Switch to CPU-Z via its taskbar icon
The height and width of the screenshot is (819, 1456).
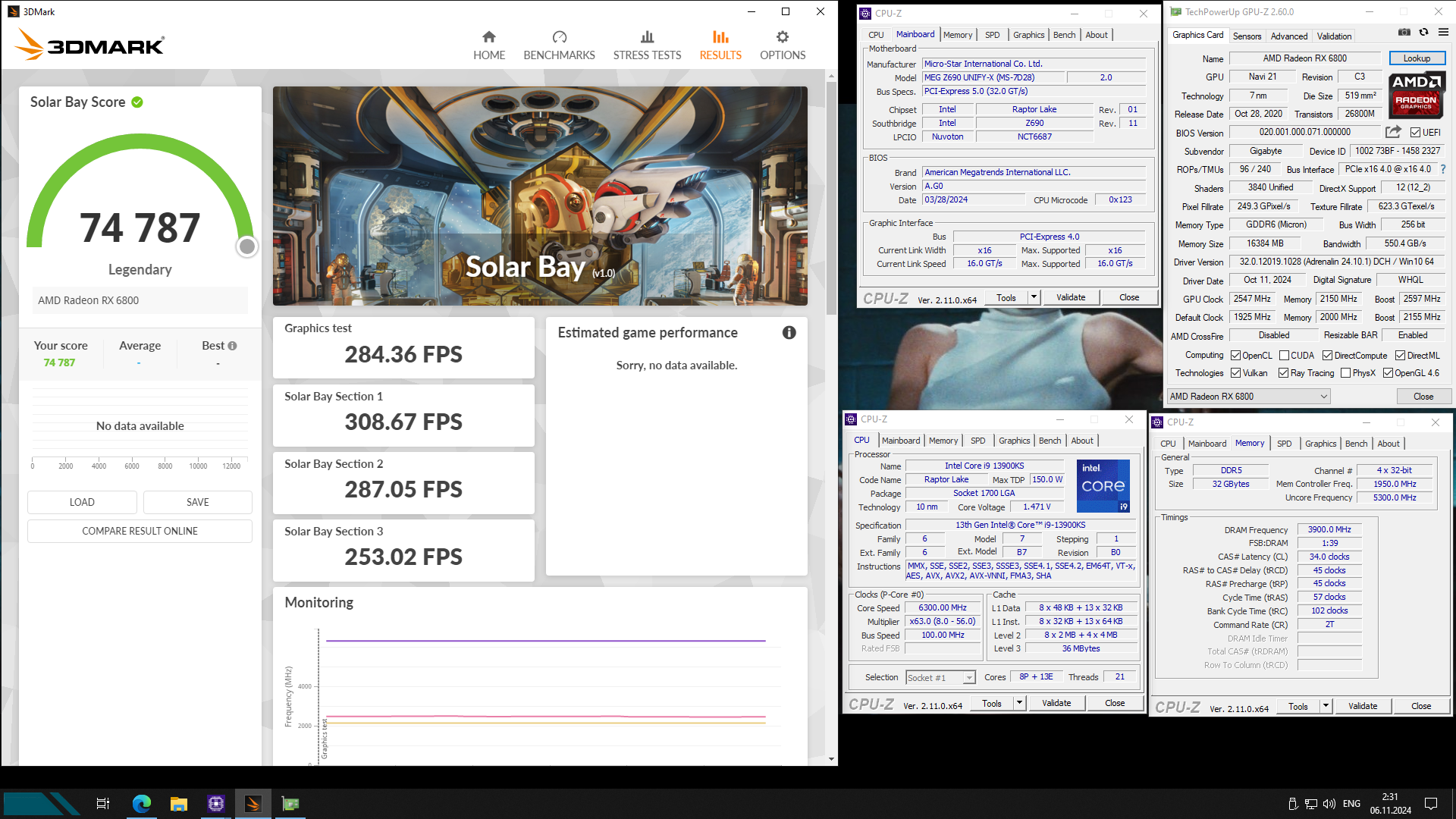pyautogui.click(x=216, y=804)
